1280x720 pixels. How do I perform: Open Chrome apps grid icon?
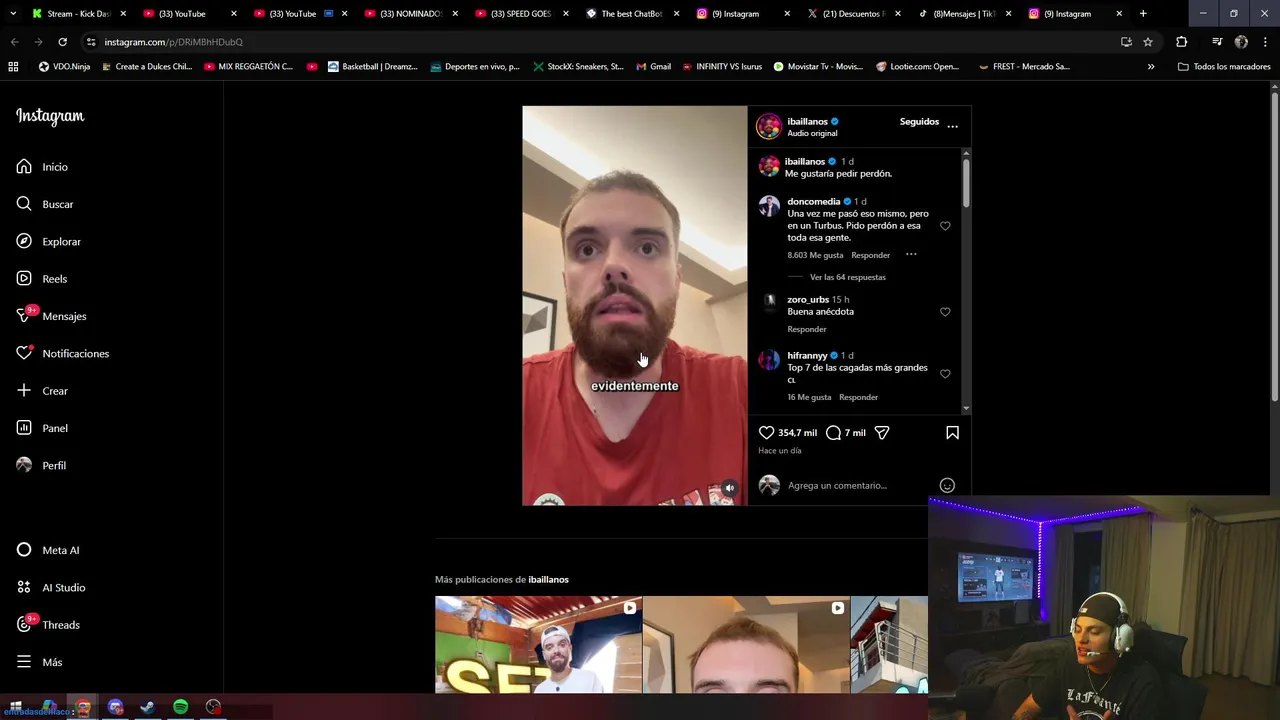[13, 67]
